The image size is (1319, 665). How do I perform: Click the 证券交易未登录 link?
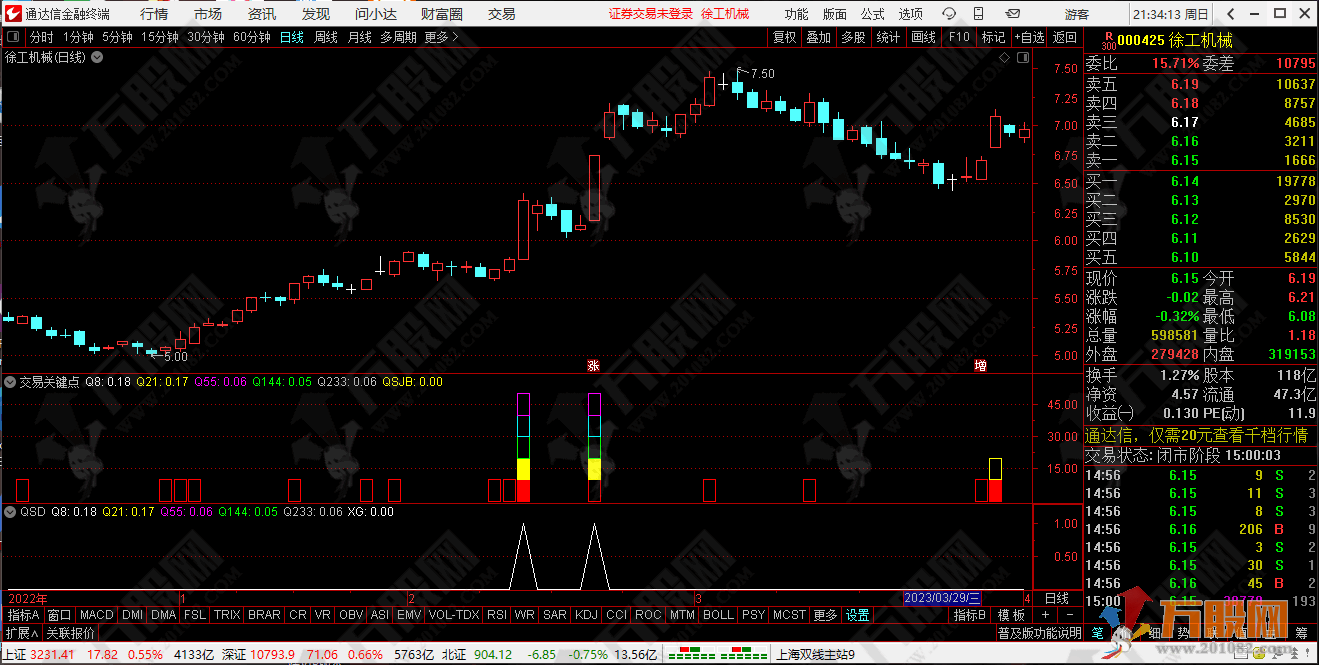click(651, 14)
